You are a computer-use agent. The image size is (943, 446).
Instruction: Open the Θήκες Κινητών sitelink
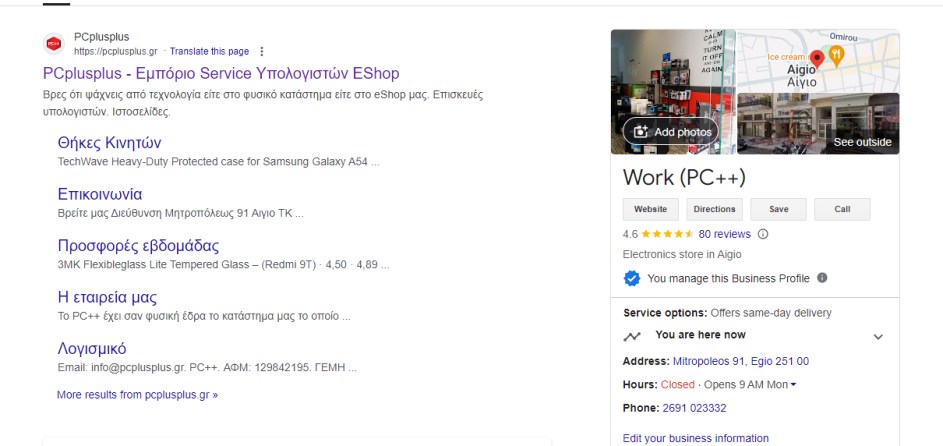[x=109, y=143]
